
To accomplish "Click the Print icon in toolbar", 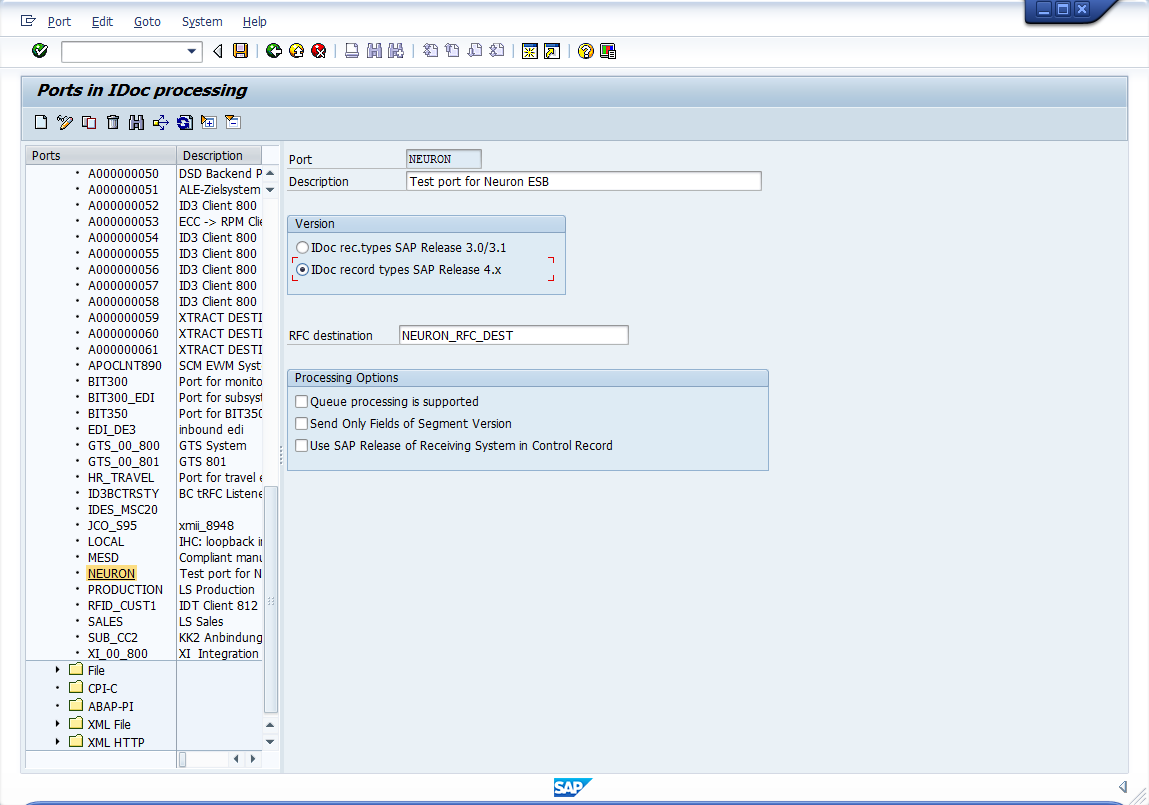I will (352, 51).
